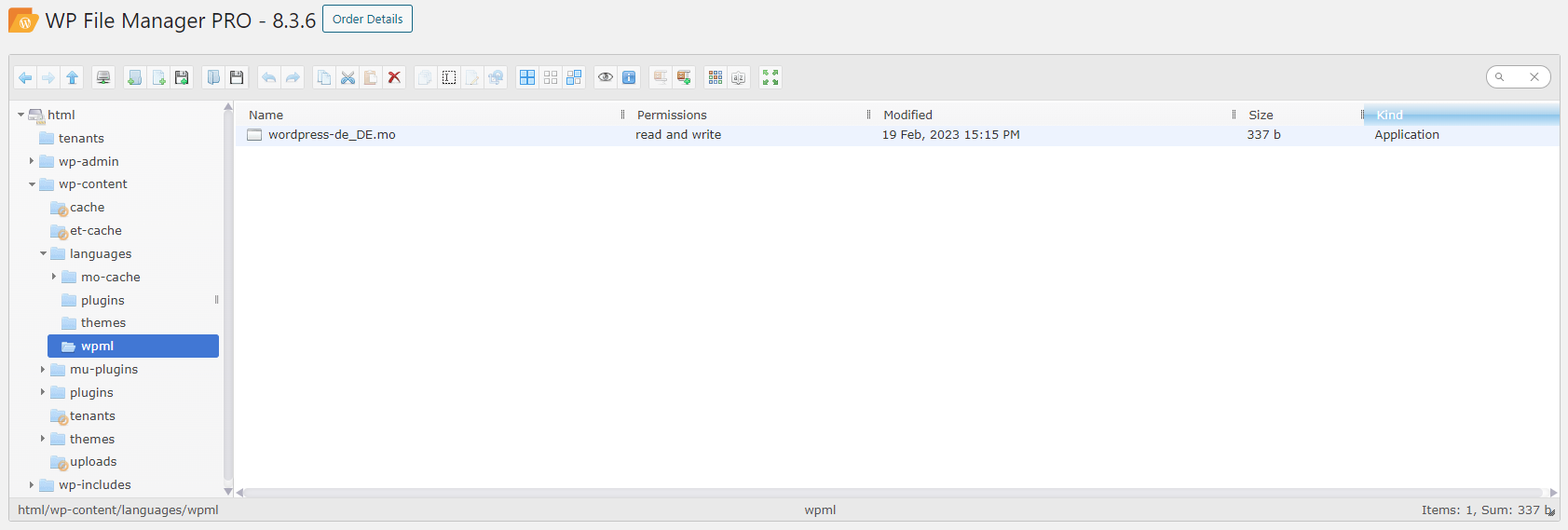Viewport: 1568px width, 530px height.
Task: Expand the plugins folder under wp-content
Action: [43, 392]
